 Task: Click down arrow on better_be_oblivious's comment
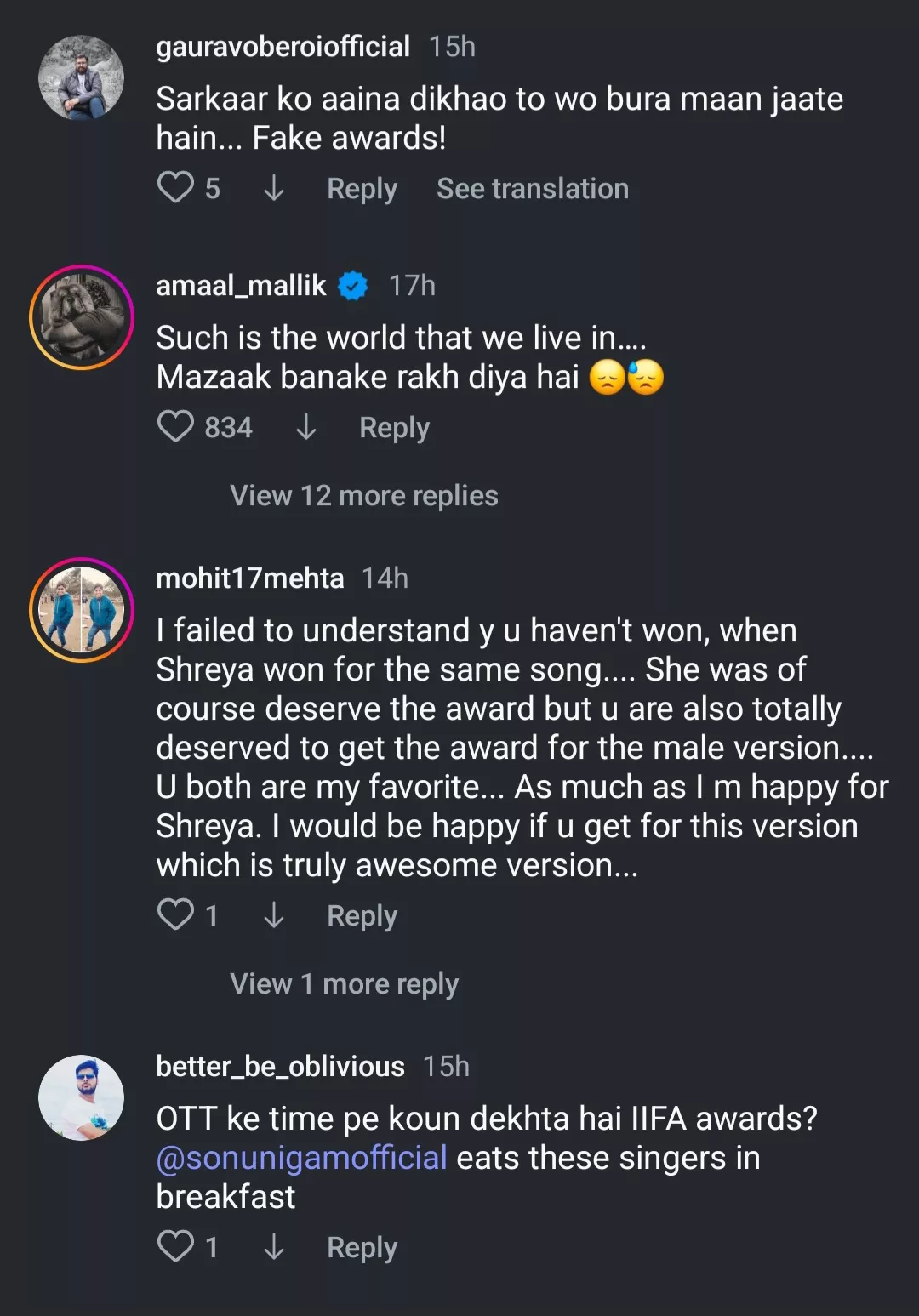(273, 1247)
